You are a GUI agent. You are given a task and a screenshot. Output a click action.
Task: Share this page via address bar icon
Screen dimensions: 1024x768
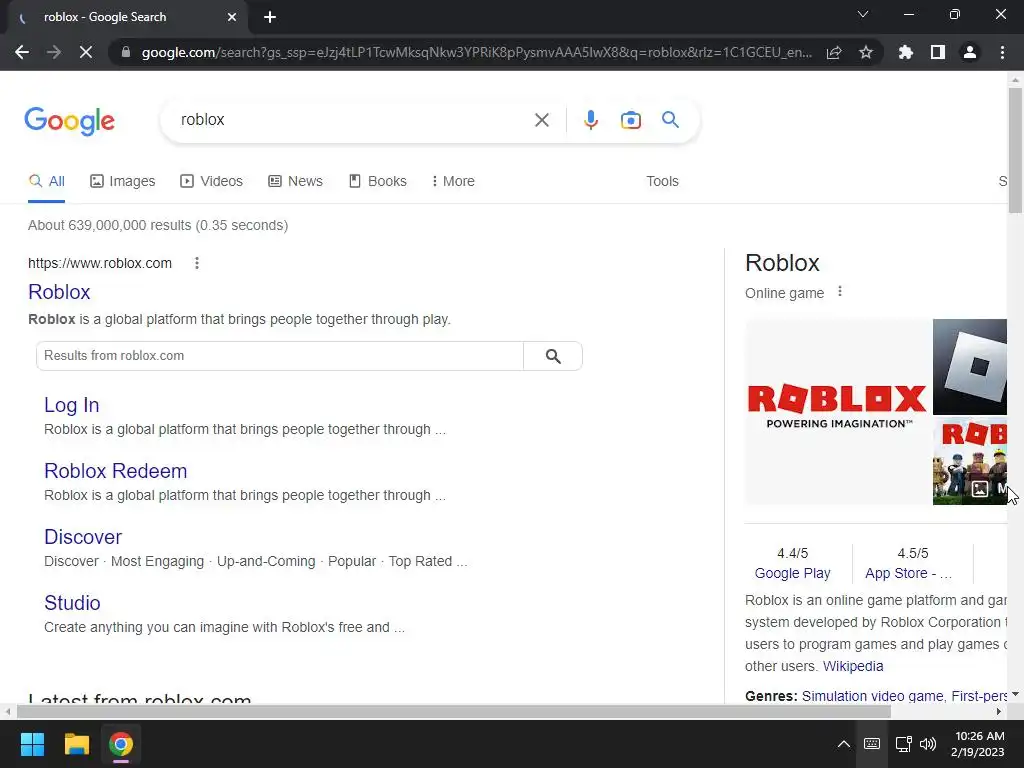834,52
